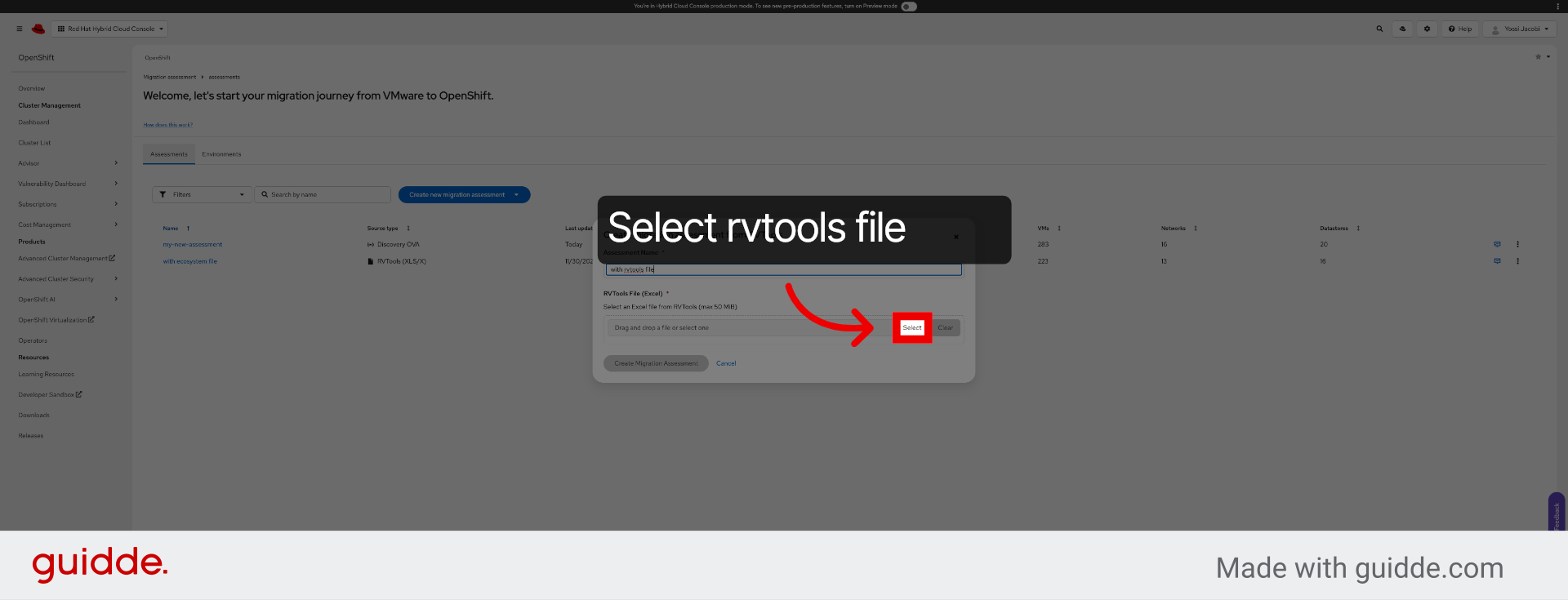Image resolution: width=1568 pixels, height=600 pixels.
Task: Open Developer Sandbox external link
Action: [x=50, y=394]
